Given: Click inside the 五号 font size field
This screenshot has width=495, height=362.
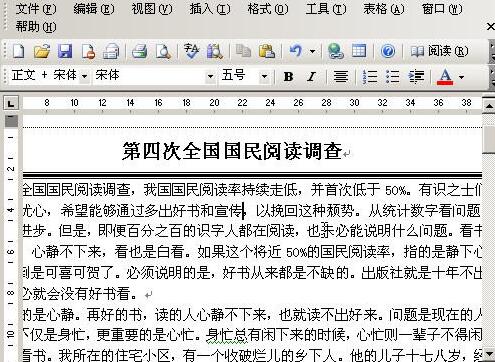Looking at the screenshot, I should tap(239, 77).
